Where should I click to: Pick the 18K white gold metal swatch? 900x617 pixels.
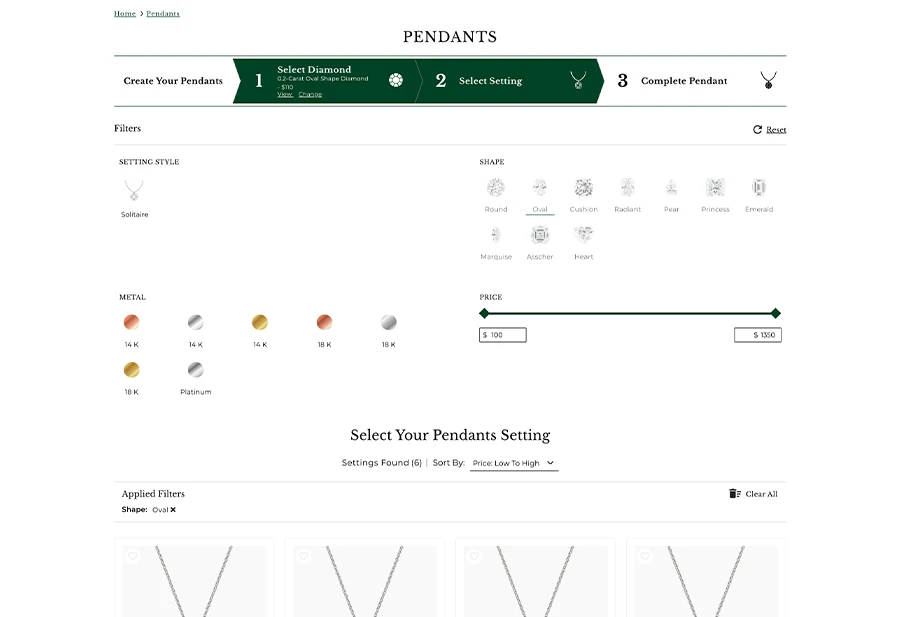[389, 322]
